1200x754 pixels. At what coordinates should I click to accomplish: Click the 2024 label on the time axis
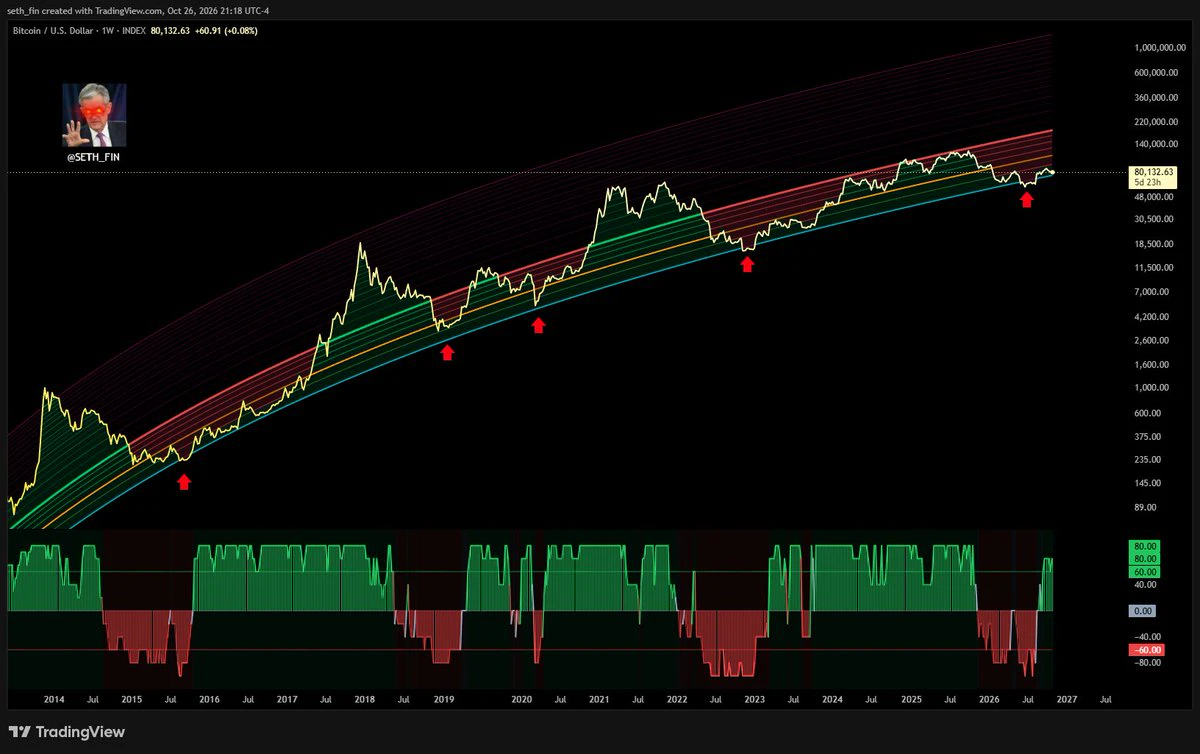[x=832, y=701]
